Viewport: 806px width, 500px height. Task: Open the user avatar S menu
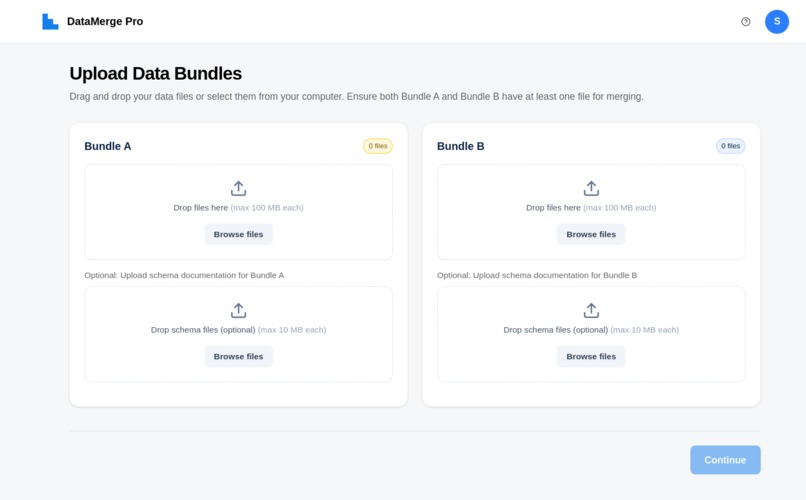[777, 22]
